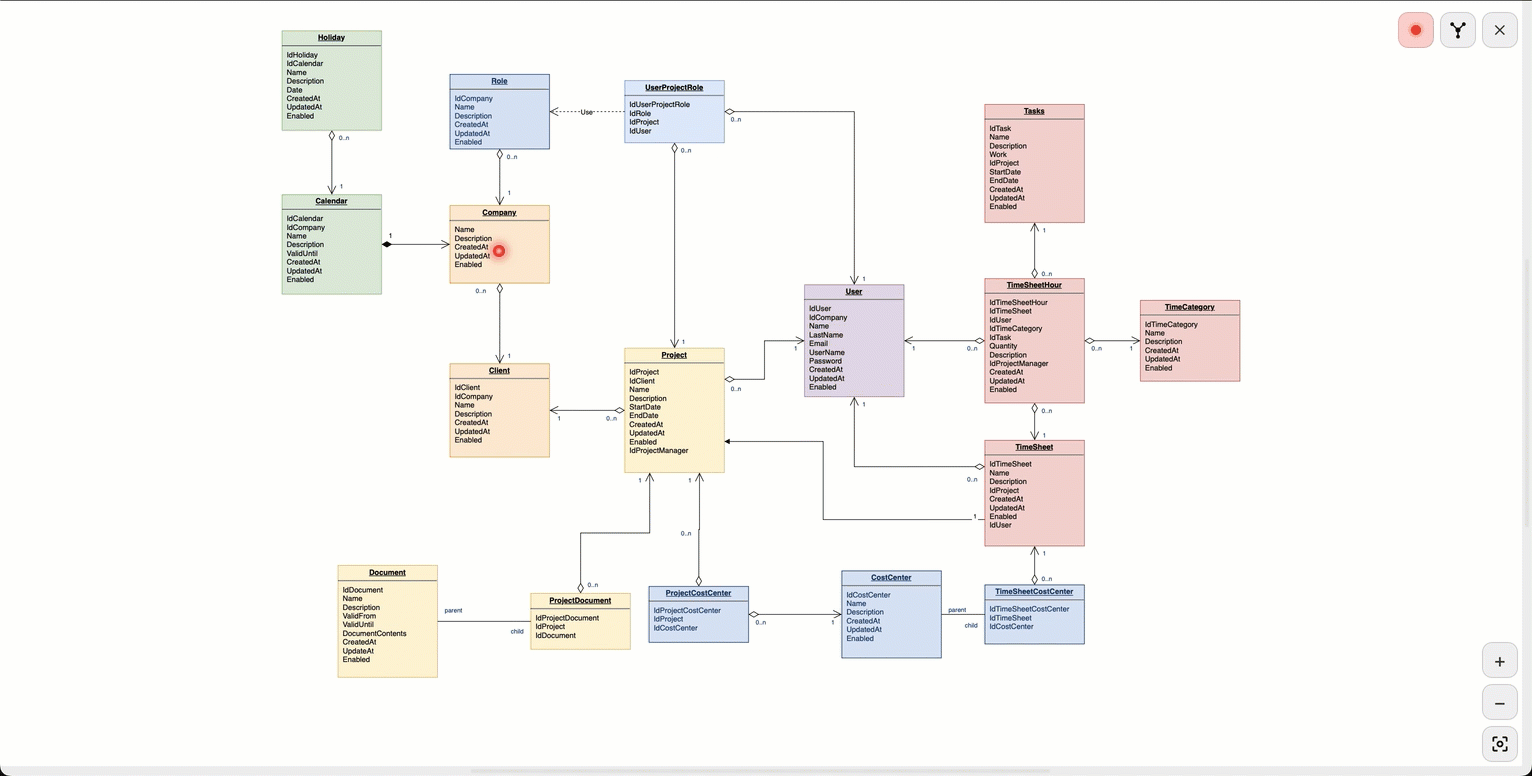Viewport: 1532px width, 776px height.
Task: Click the red record button
Action: pyautogui.click(x=1415, y=30)
